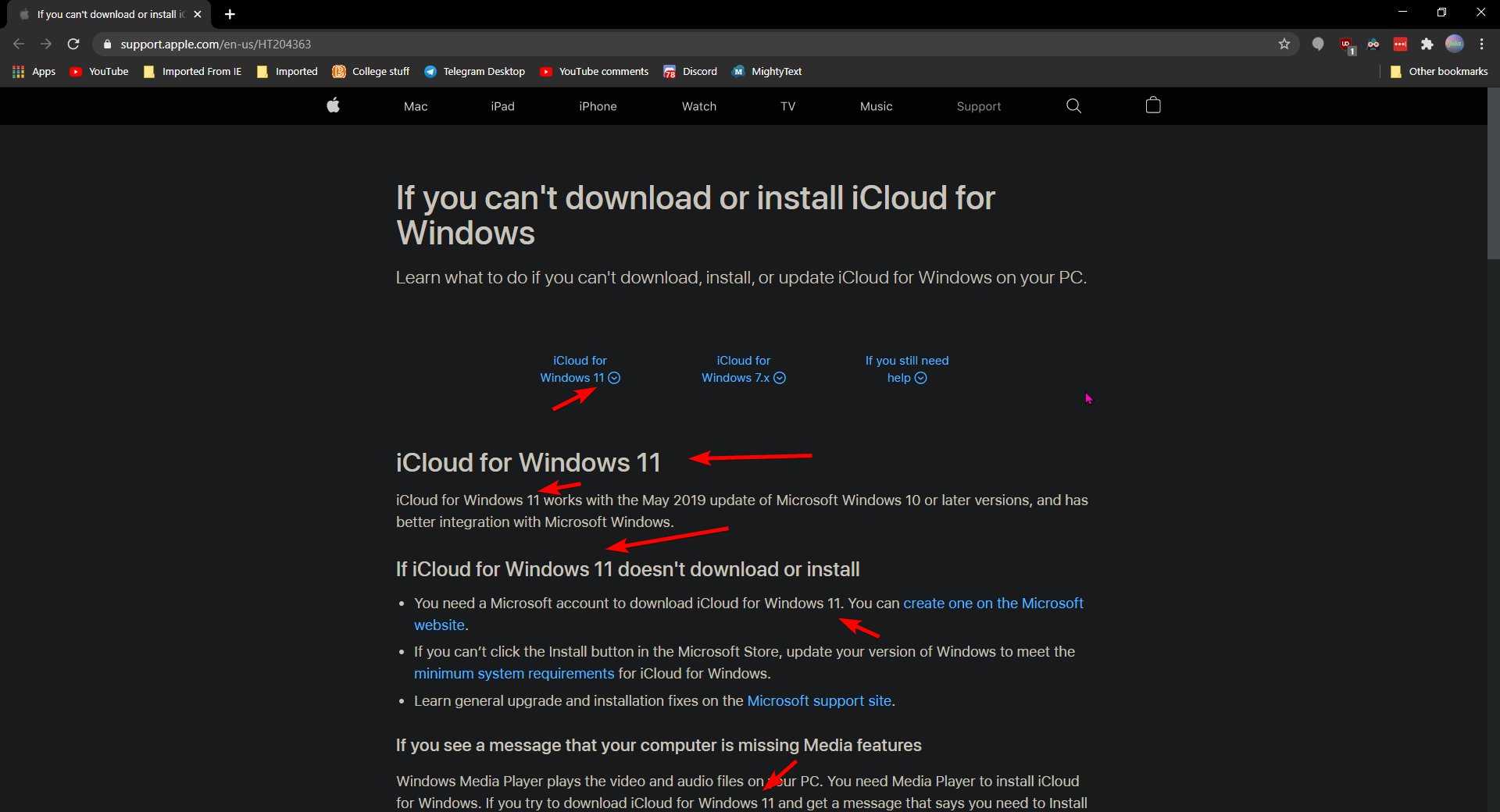The image size is (1500, 812).
Task: Click the Learn what to do intro sentence
Action: (x=741, y=278)
